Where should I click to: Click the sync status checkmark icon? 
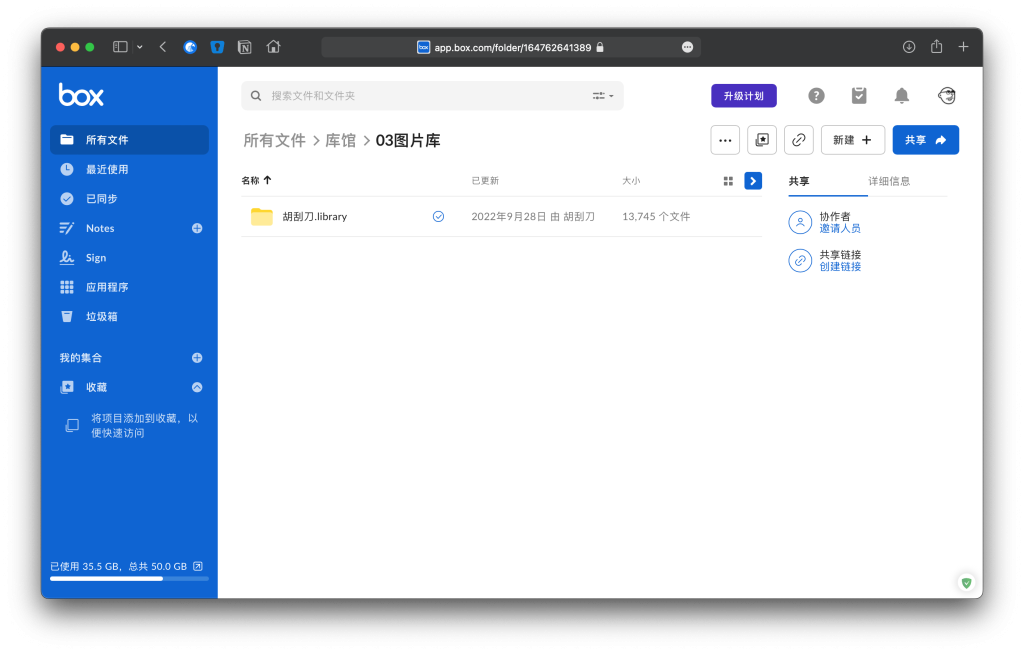tap(438, 216)
